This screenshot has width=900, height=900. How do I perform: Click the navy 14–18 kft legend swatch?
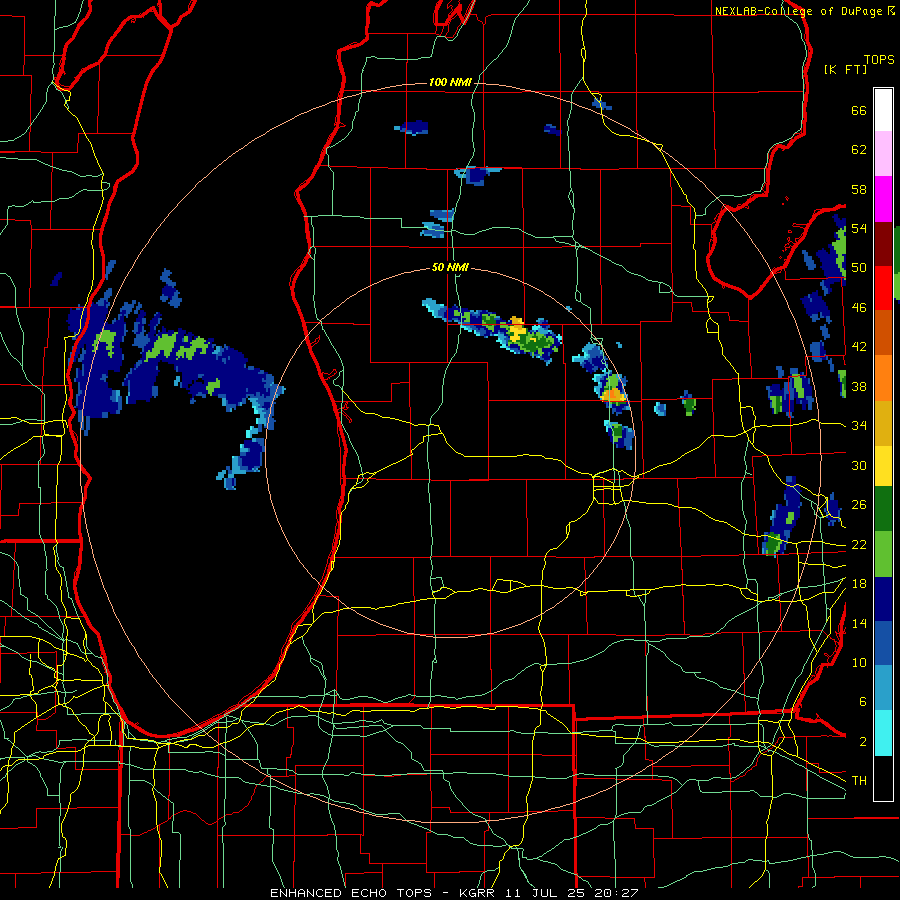click(x=883, y=599)
